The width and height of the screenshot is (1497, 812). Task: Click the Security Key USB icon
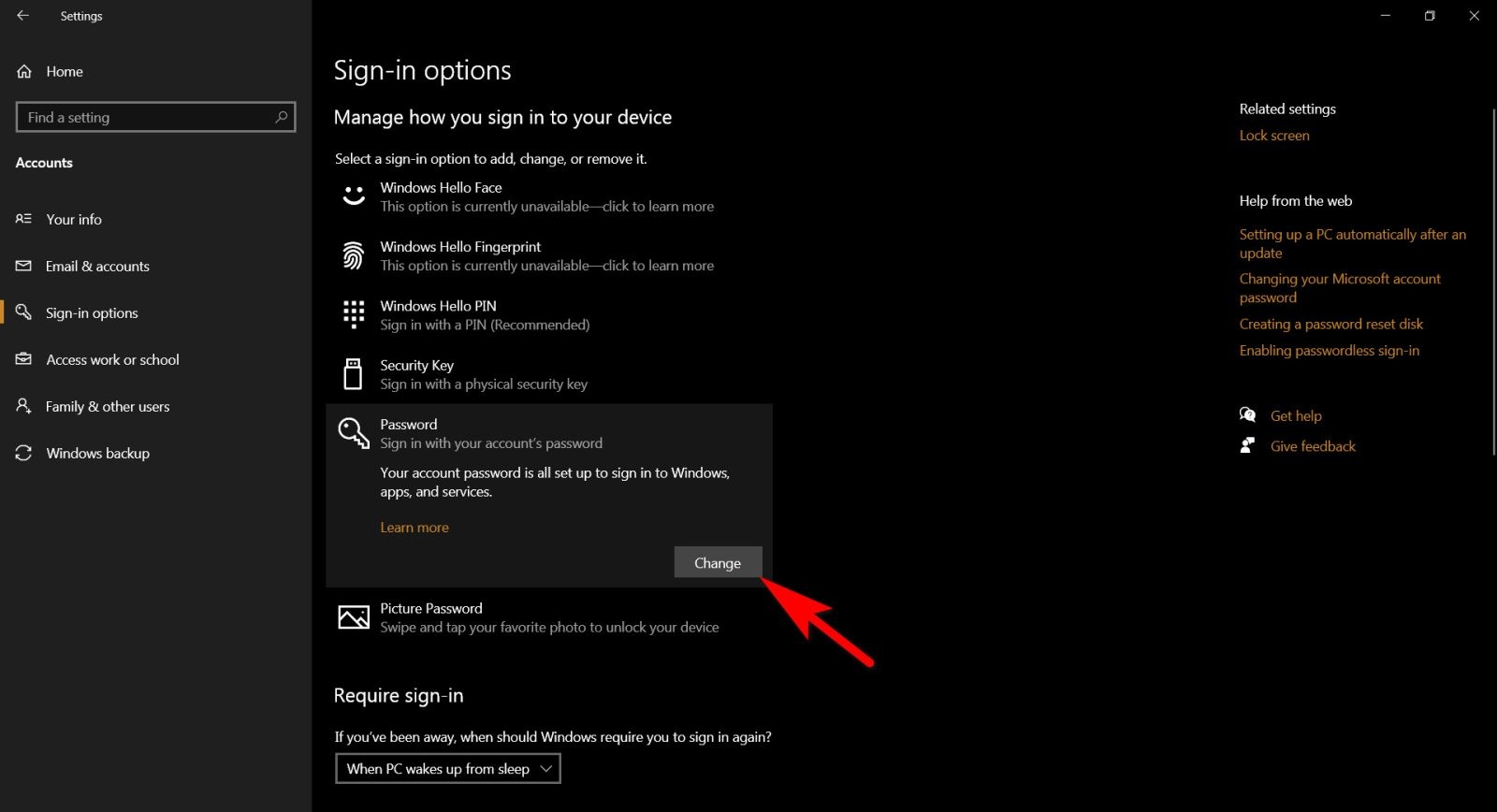click(354, 373)
